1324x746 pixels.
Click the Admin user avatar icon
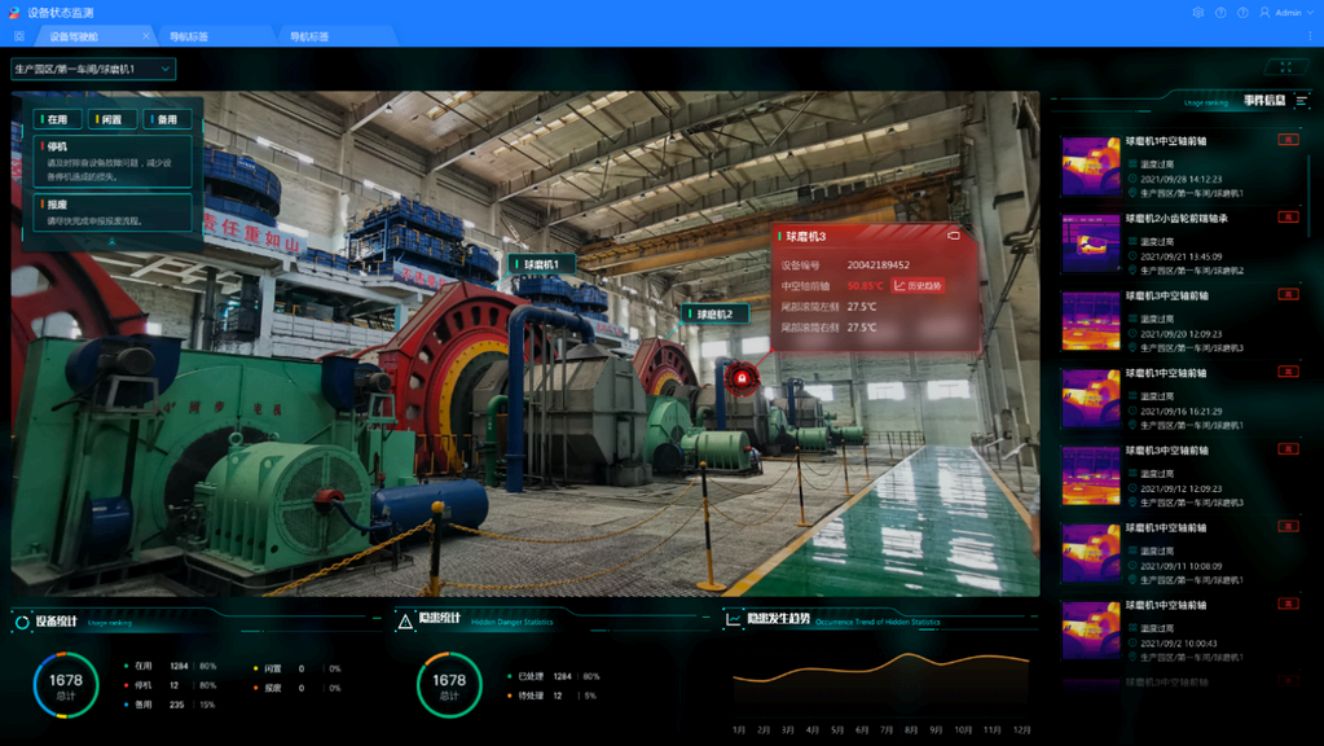[1265, 13]
